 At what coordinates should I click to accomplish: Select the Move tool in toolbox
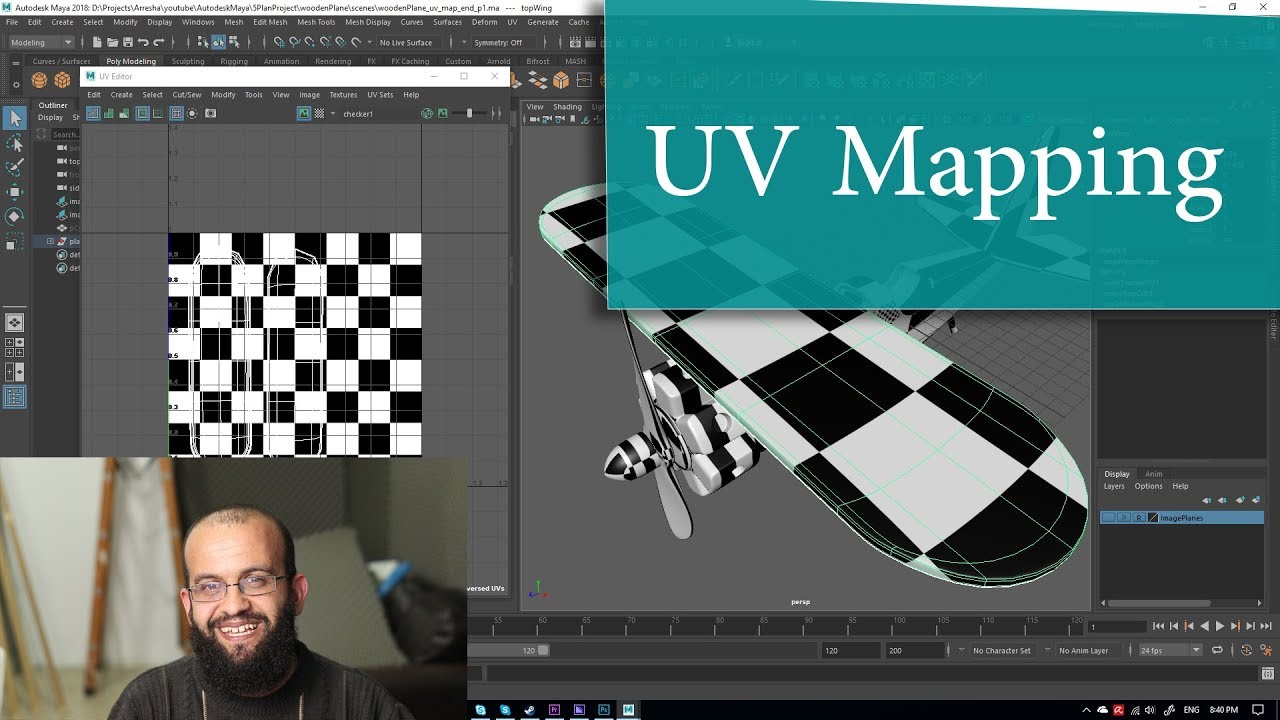pyautogui.click(x=15, y=192)
